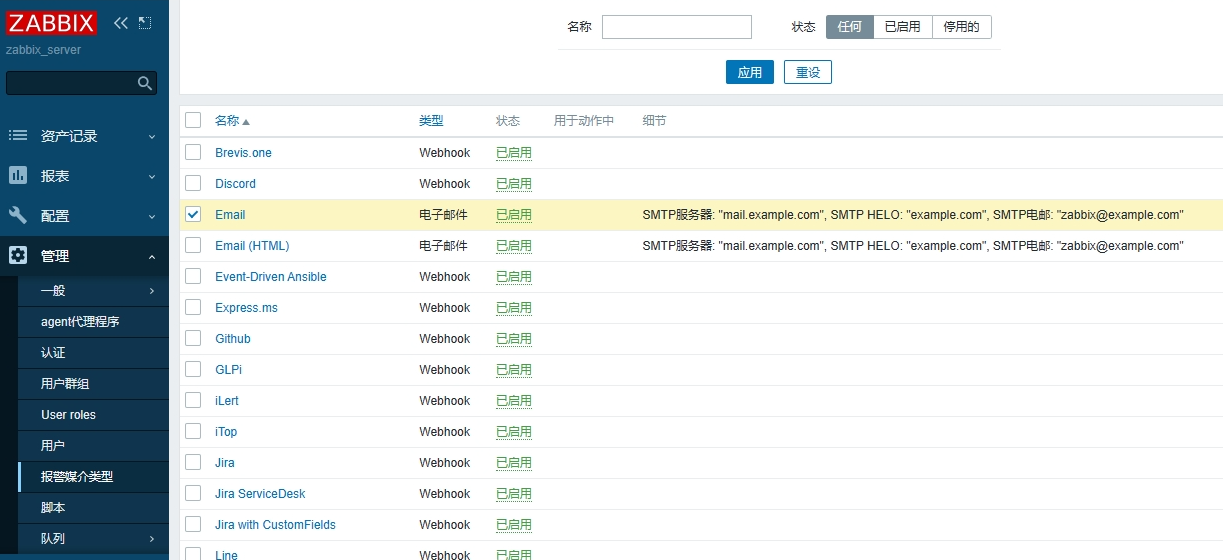1223x560 pixels.
Task: Toggle the 已启用 status of Github
Action: point(513,339)
